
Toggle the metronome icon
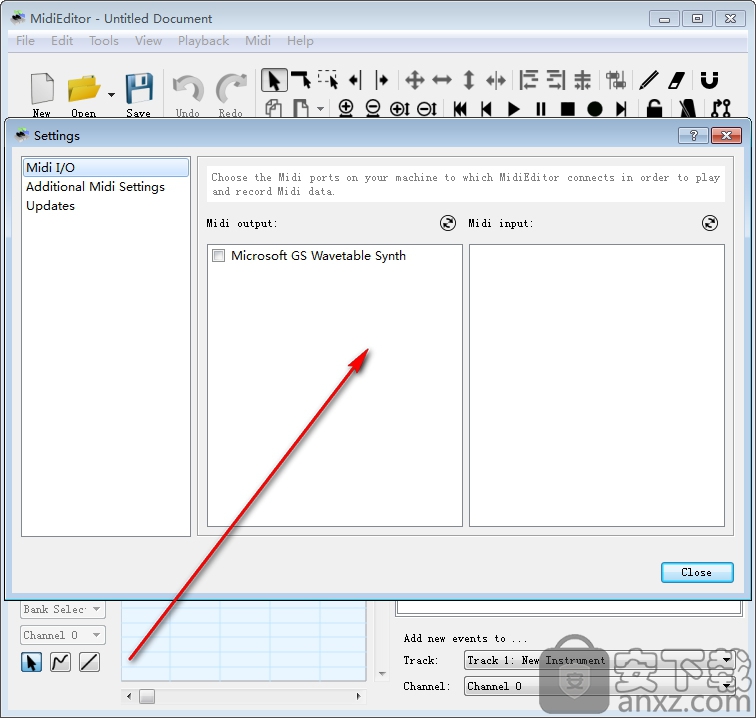688,108
